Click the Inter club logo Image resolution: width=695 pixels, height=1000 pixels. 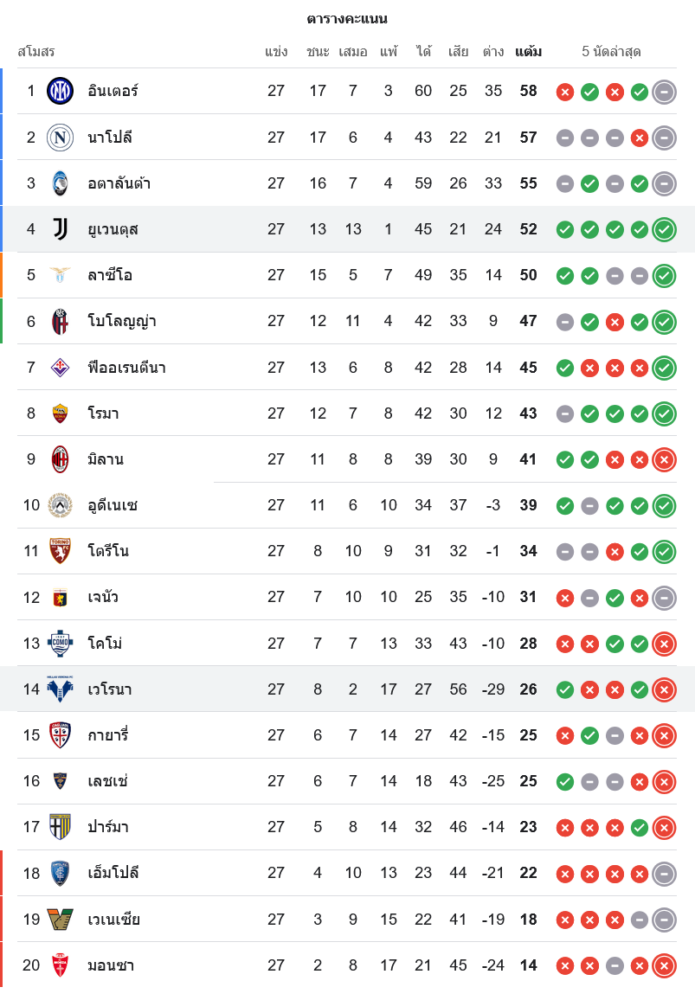[x=60, y=91]
